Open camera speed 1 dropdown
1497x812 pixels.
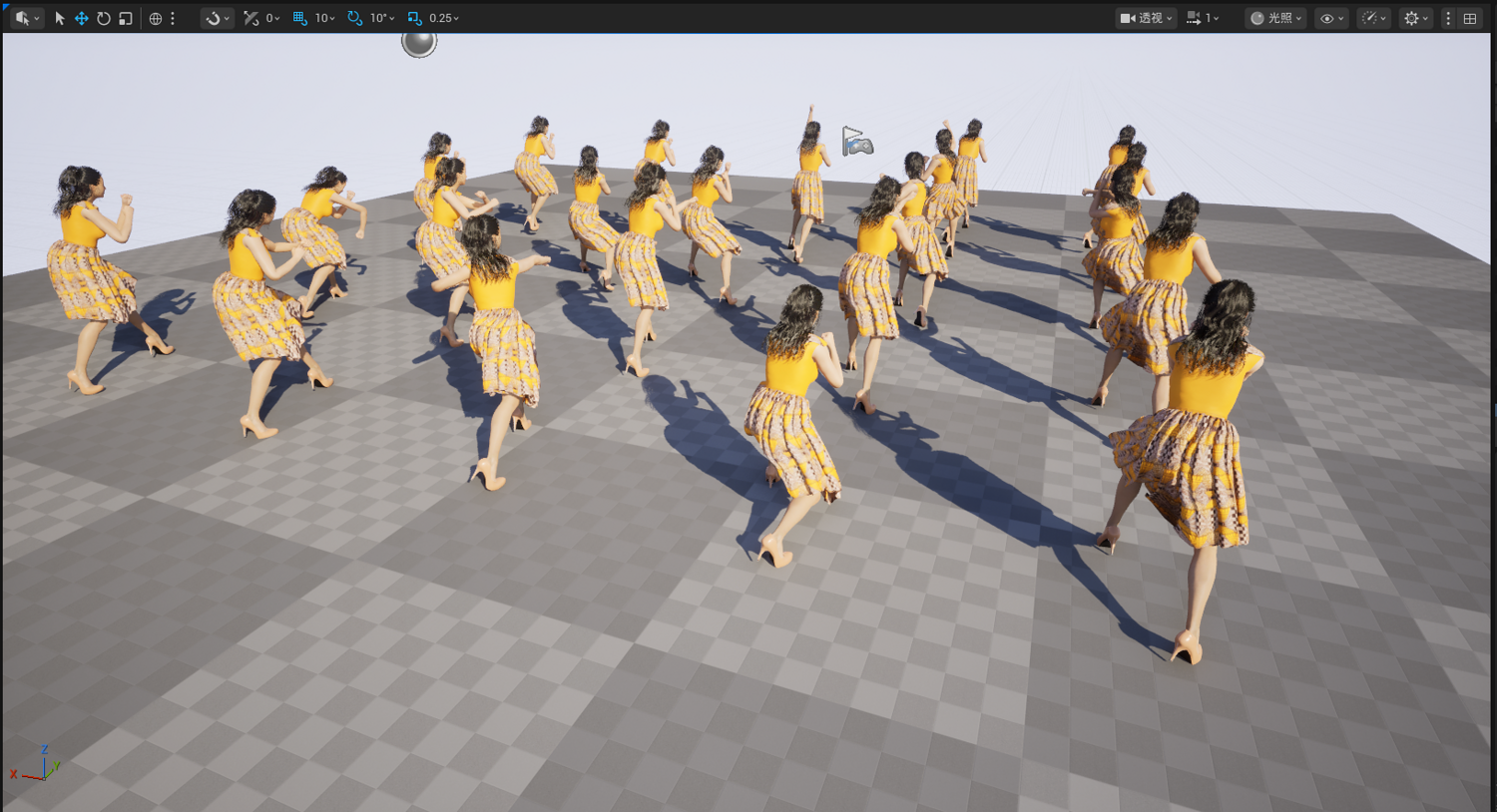click(1203, 18)
